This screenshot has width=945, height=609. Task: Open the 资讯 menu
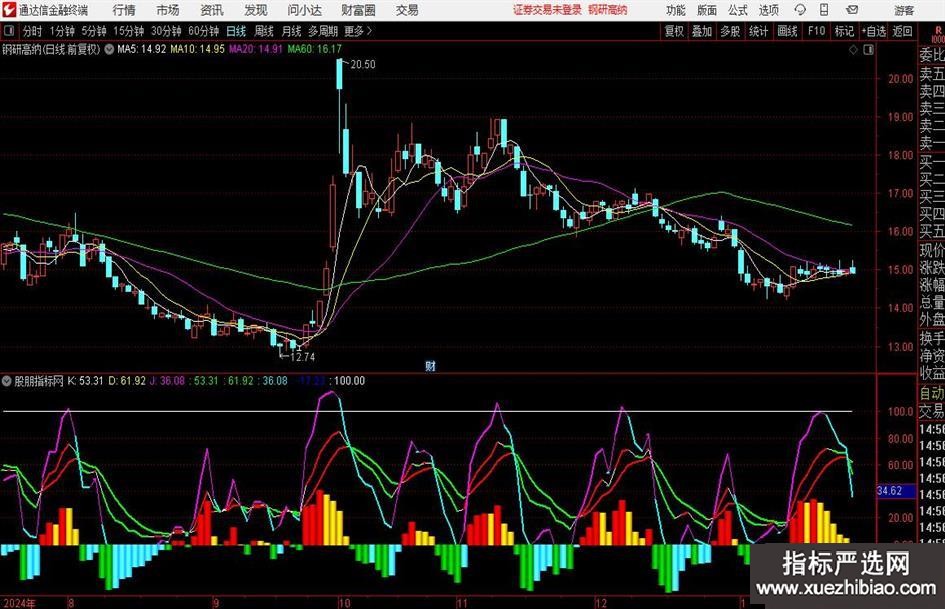[x=212, y=10]
